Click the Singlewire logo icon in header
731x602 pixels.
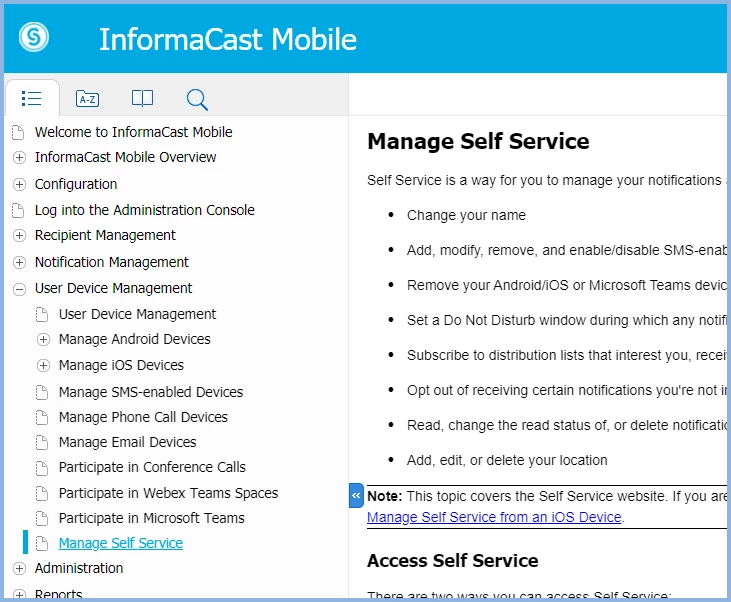[34, 37]
